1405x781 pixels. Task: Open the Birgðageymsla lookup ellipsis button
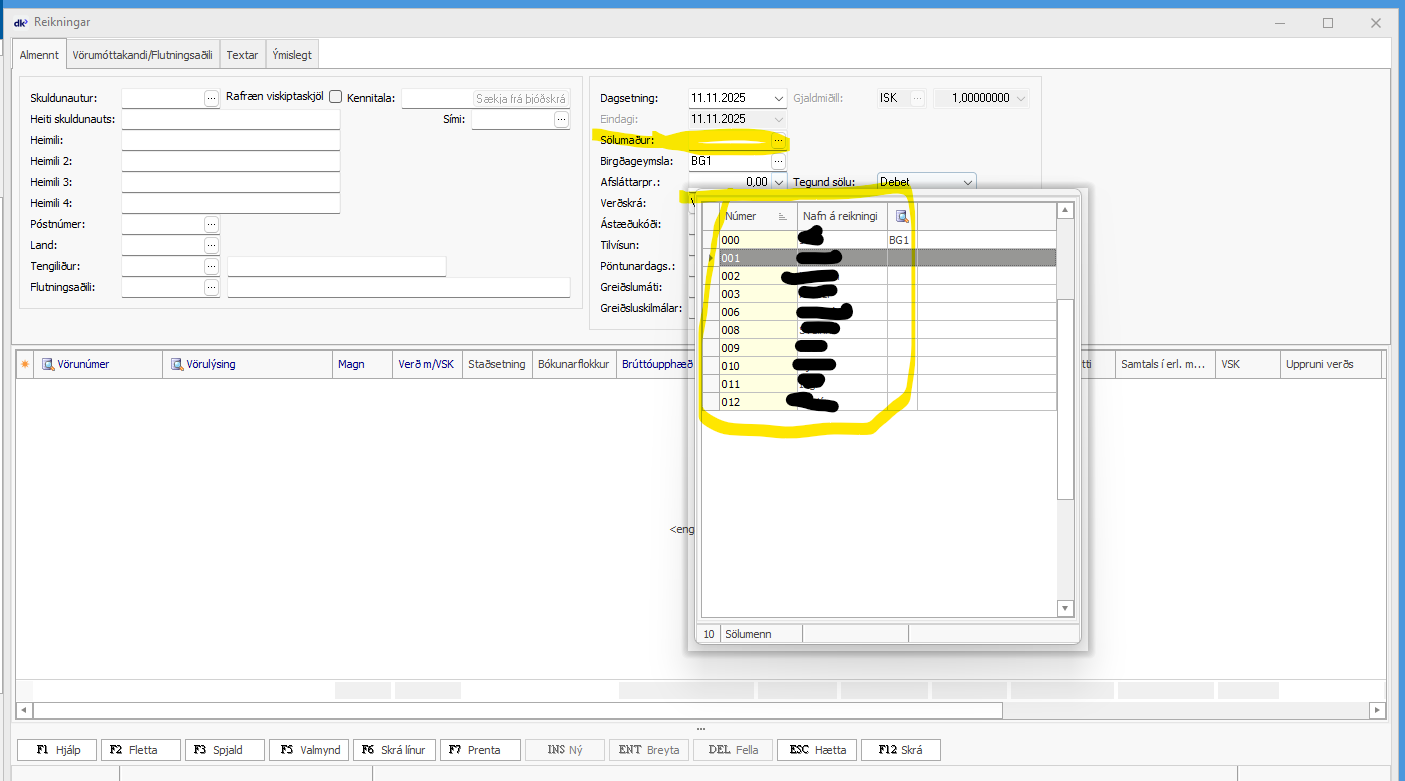tap(778, 161)
